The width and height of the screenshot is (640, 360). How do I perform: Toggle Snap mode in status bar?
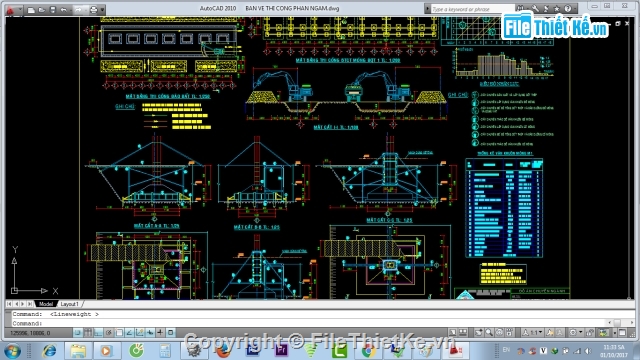tap(78, 333)
